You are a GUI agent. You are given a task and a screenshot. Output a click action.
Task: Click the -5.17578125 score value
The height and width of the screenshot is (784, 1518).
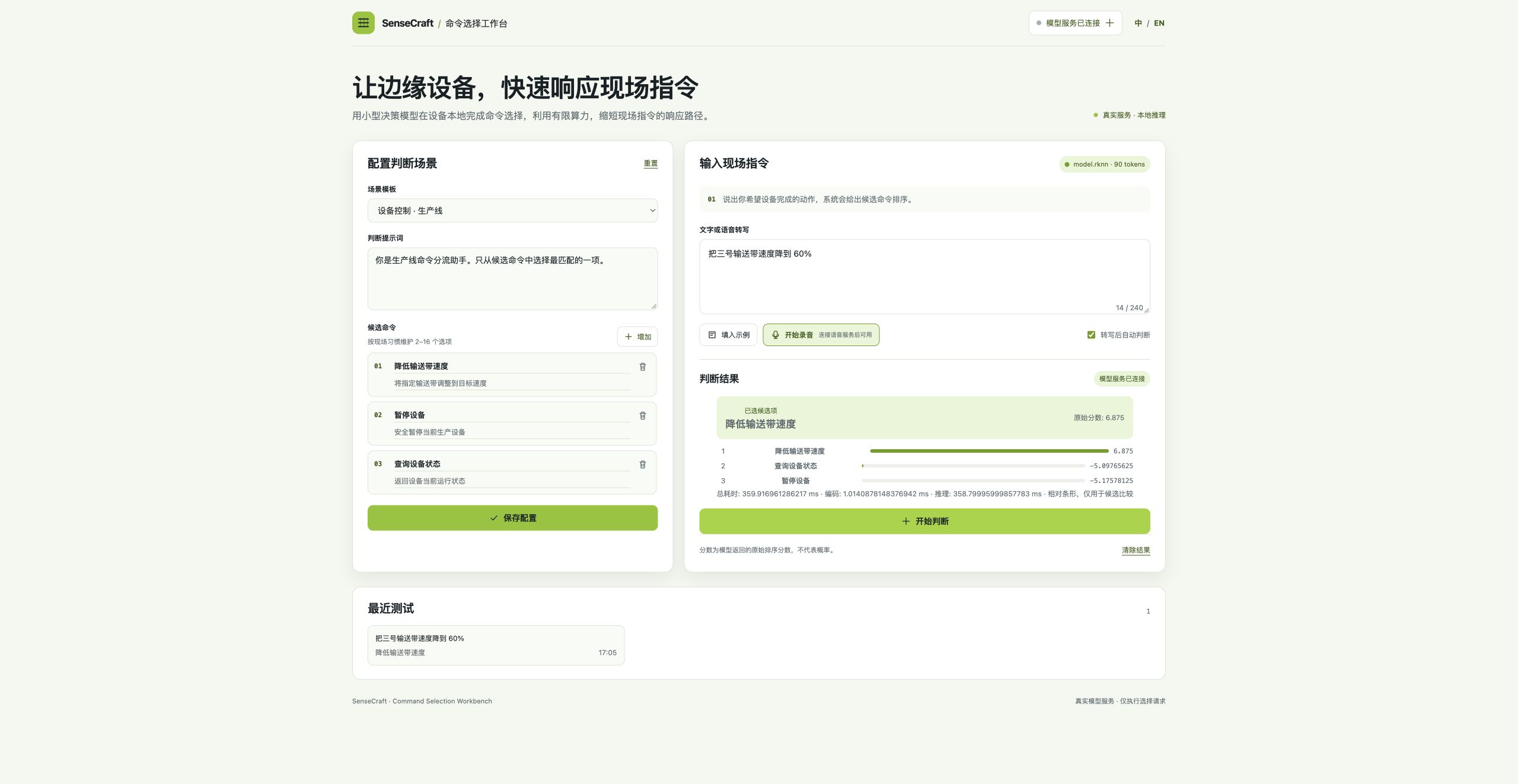[x=1111, y=481]
